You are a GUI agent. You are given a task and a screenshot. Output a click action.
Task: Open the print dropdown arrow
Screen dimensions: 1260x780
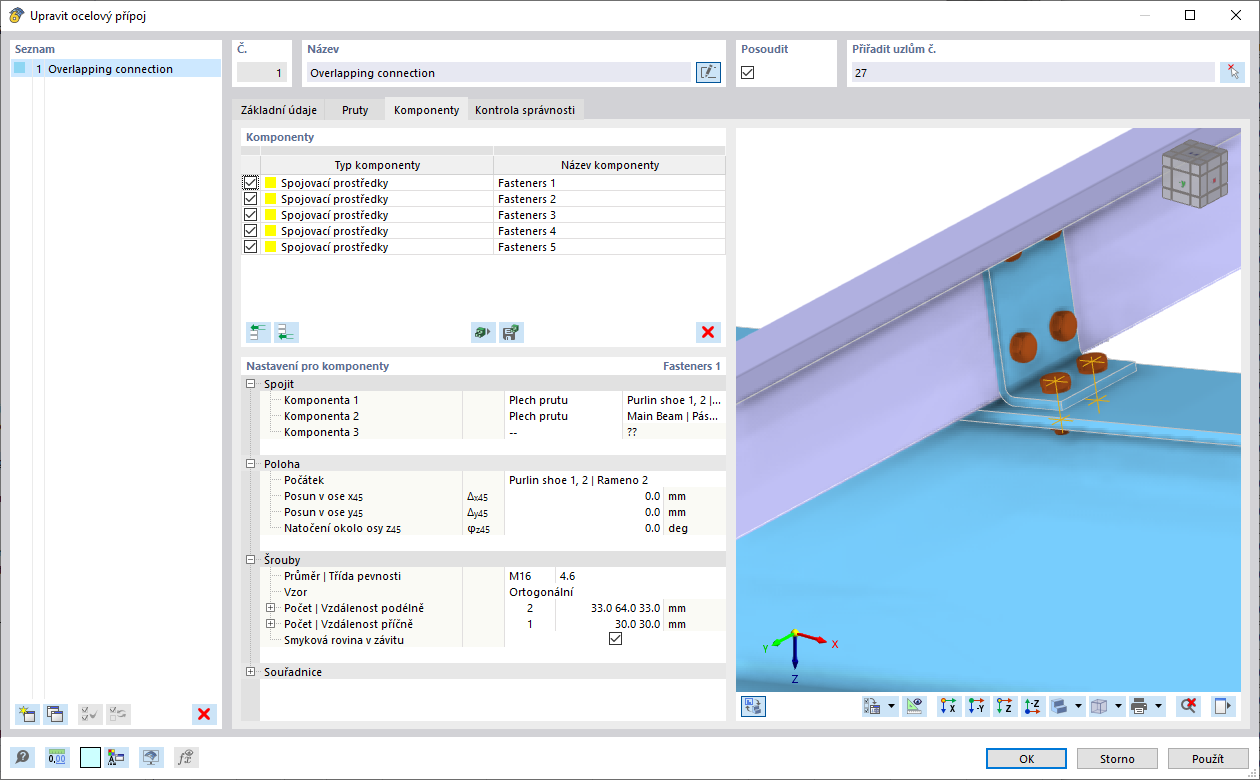coord(1158,706)
